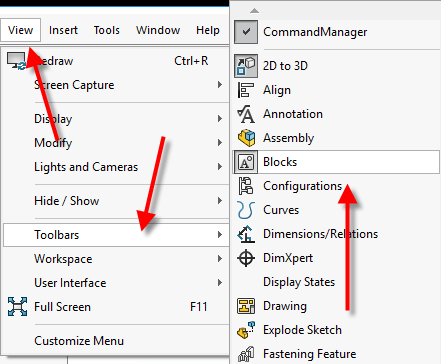Click Ctrl+R shortcut text beside Redraw
This screenshot has height=364, width=441.
[x=191, y=61]
